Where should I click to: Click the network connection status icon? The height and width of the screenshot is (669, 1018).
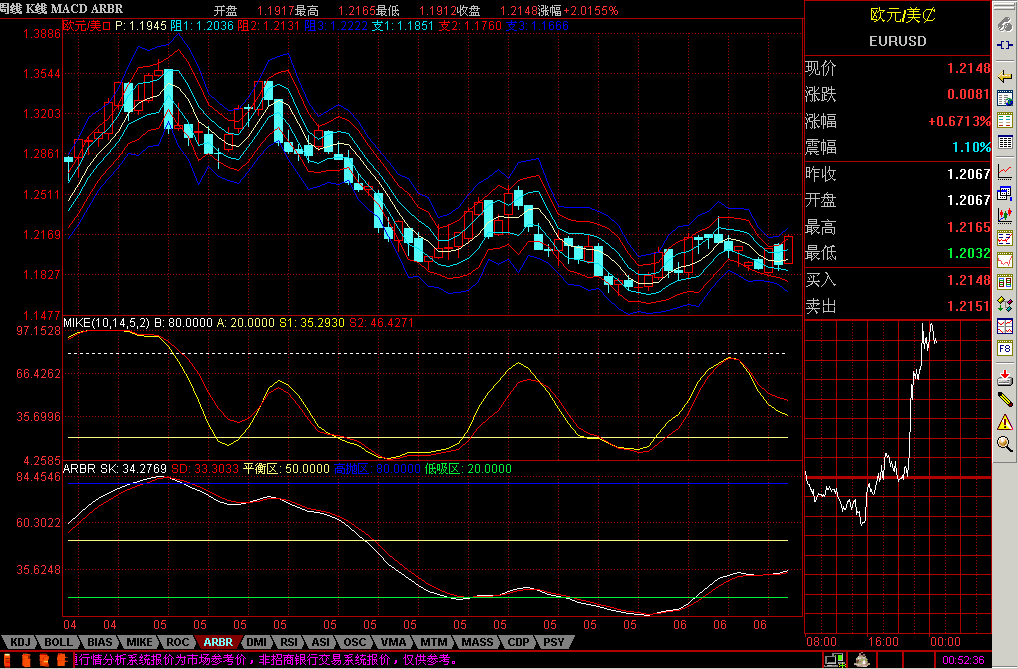(x=832, y=659)
